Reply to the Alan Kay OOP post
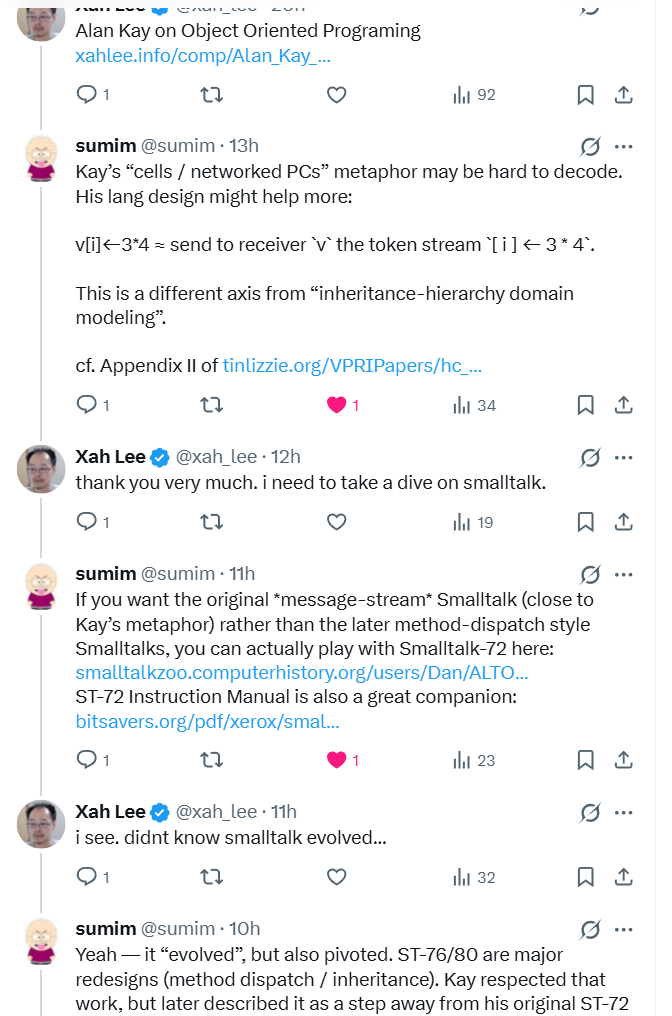Image resolution: width=672 pixels, height=1016 pixels. 88,95
